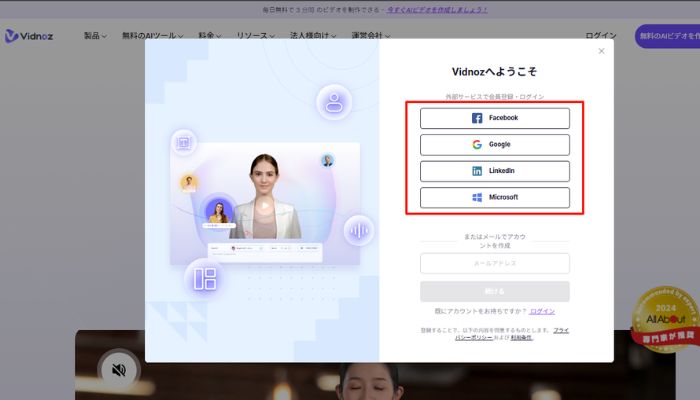This screenshot has width=700, height=400.
Task: Click the round brunette avatar thumbnail
Action: [x=219, y=211]
